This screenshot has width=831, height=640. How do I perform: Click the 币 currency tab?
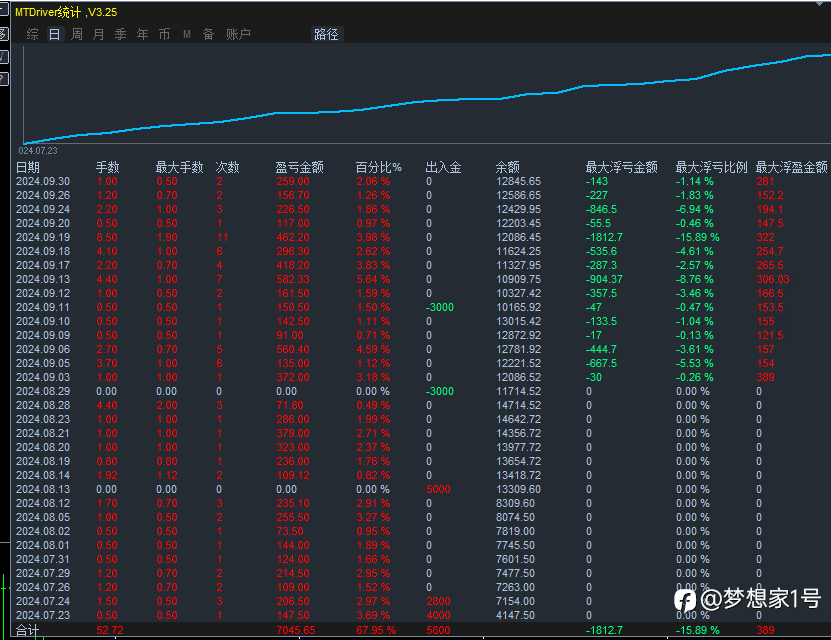click(164, 34)
